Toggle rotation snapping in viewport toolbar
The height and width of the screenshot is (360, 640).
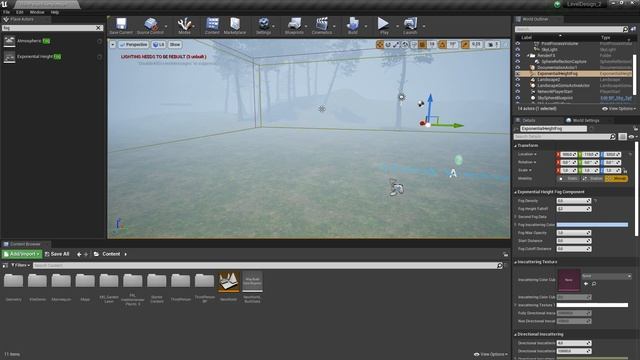click(442, 44)
